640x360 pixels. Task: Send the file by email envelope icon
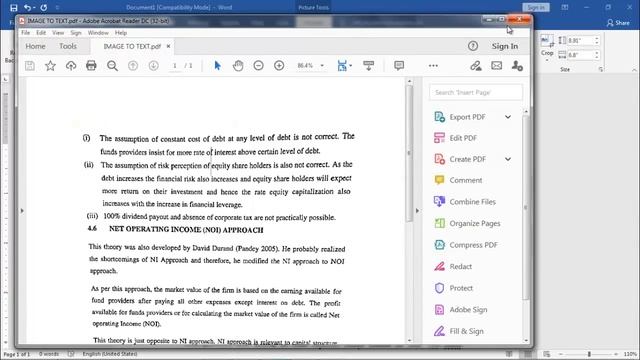[496, 65]
